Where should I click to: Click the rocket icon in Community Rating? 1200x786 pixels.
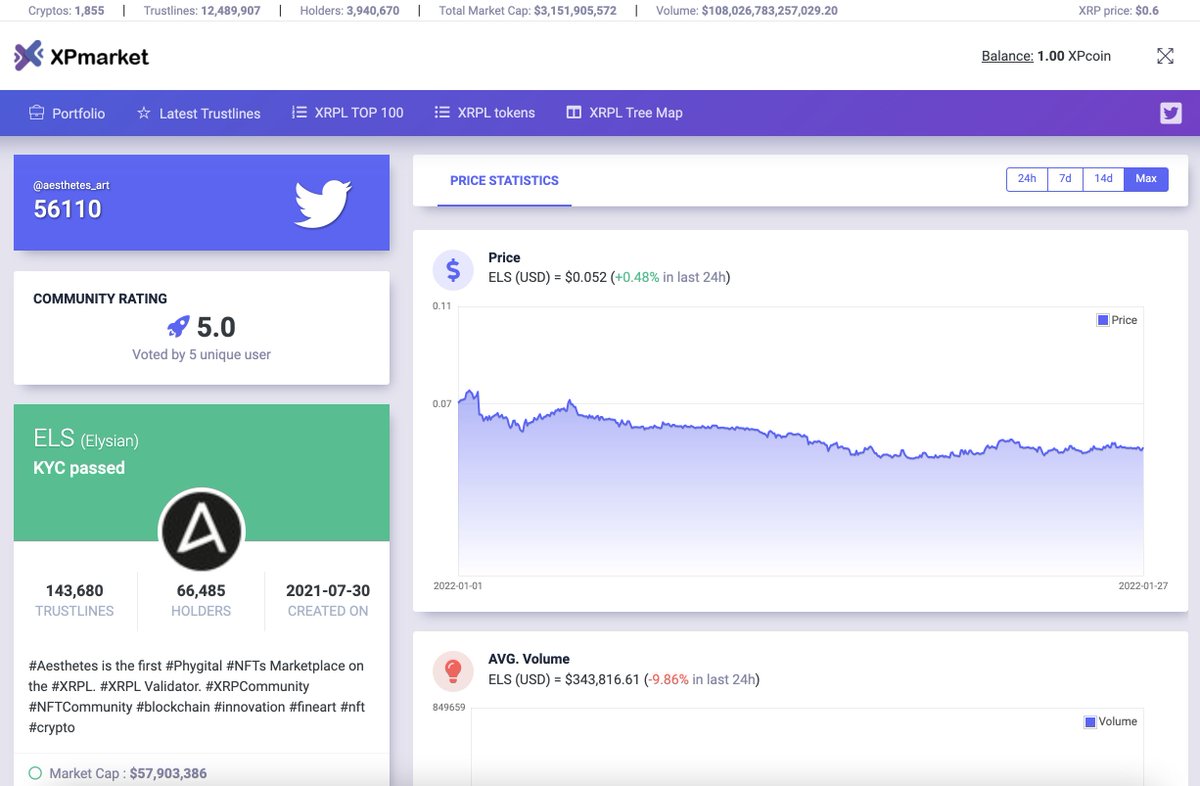tap(178, 327)
